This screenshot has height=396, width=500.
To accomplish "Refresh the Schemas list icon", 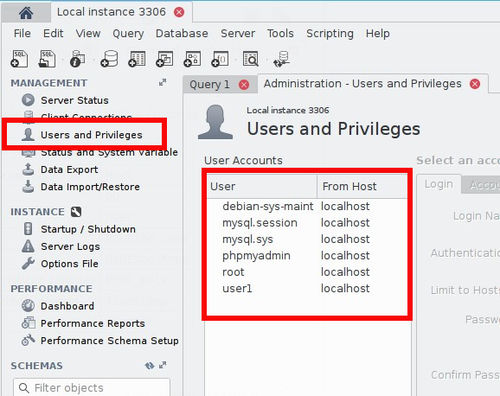I will point(150,366).
